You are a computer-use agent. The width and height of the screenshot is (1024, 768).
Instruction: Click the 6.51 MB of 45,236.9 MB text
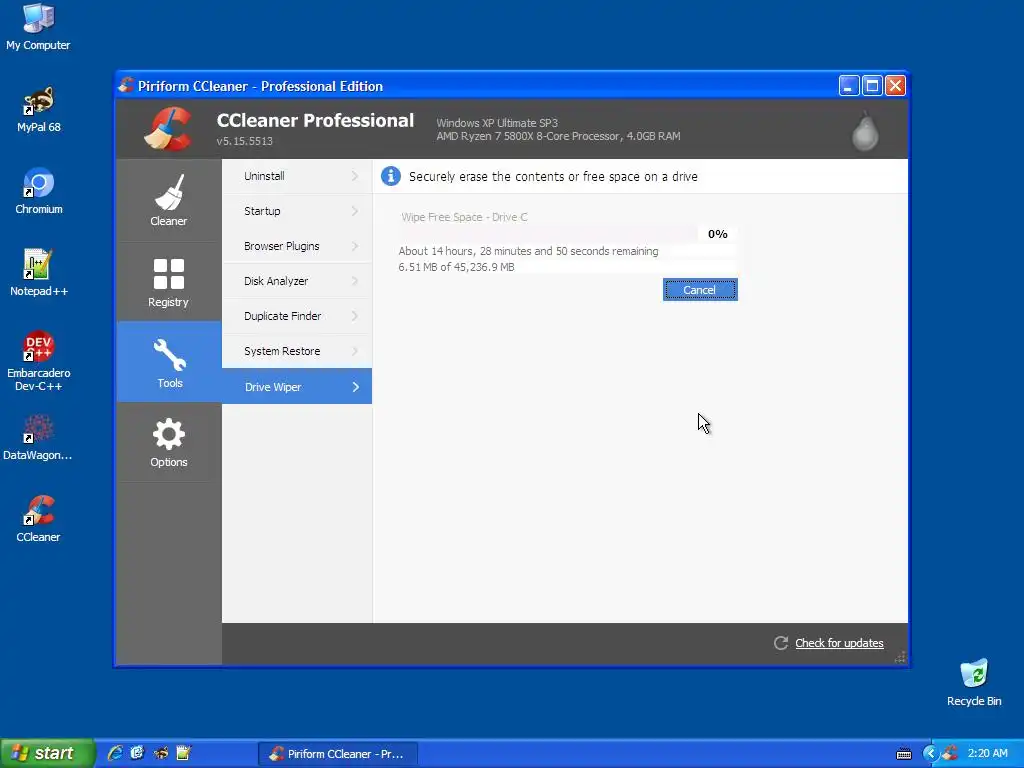click(x=456, y=267)
